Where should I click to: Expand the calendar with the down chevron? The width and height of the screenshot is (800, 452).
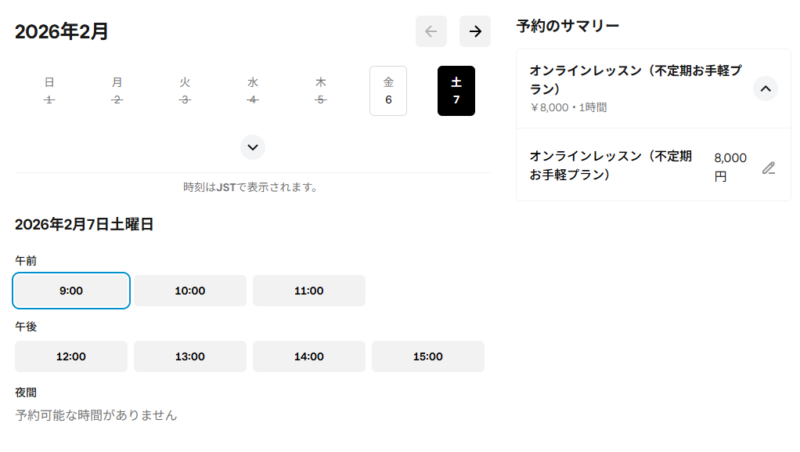pyautogui.click(x=253, y=147)
